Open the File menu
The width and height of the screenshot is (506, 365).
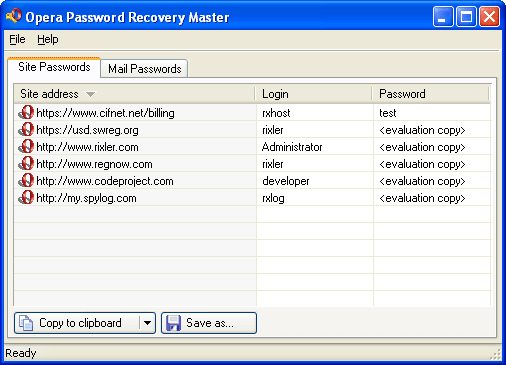tap(17, 39)
